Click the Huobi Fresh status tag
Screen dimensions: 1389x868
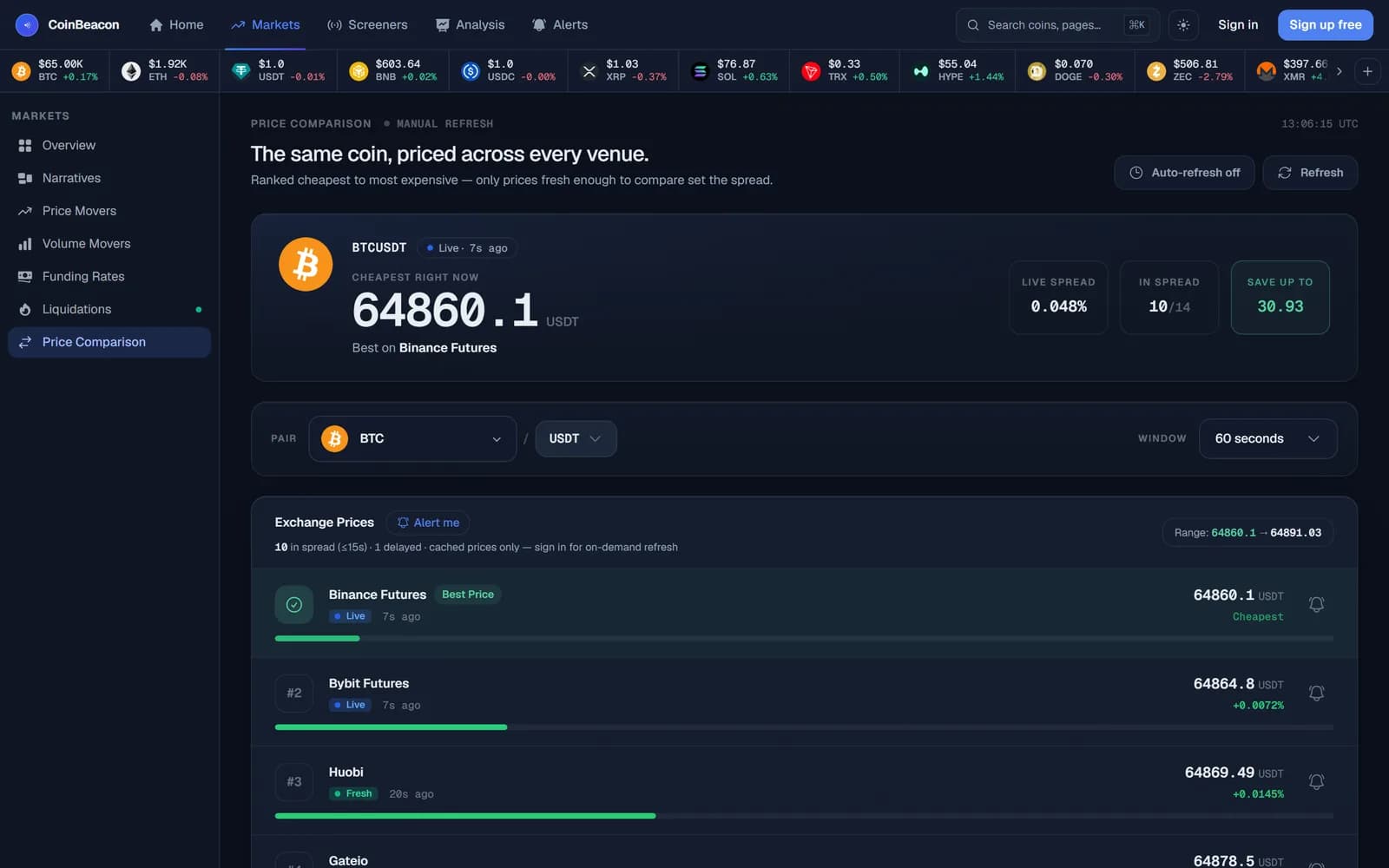(x=352, y=793)
